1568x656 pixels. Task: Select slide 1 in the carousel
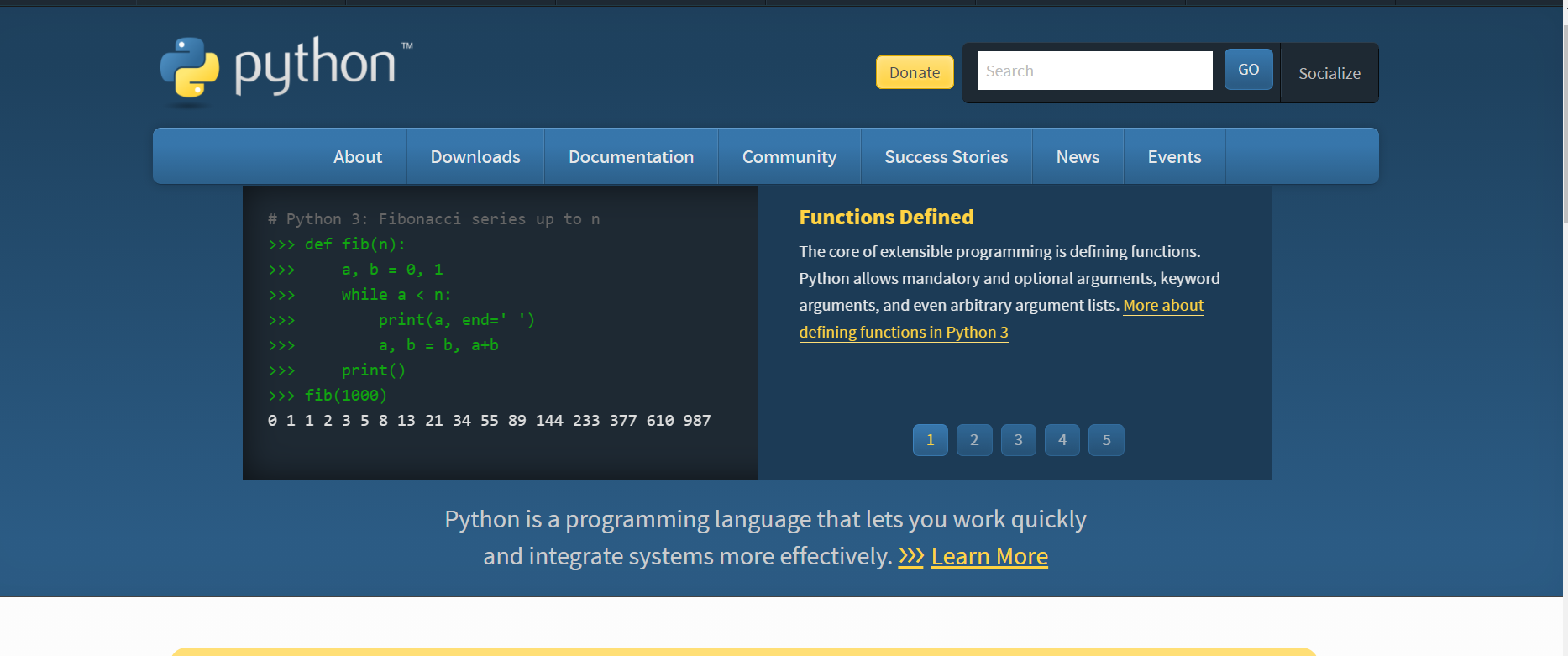(930, 440)
